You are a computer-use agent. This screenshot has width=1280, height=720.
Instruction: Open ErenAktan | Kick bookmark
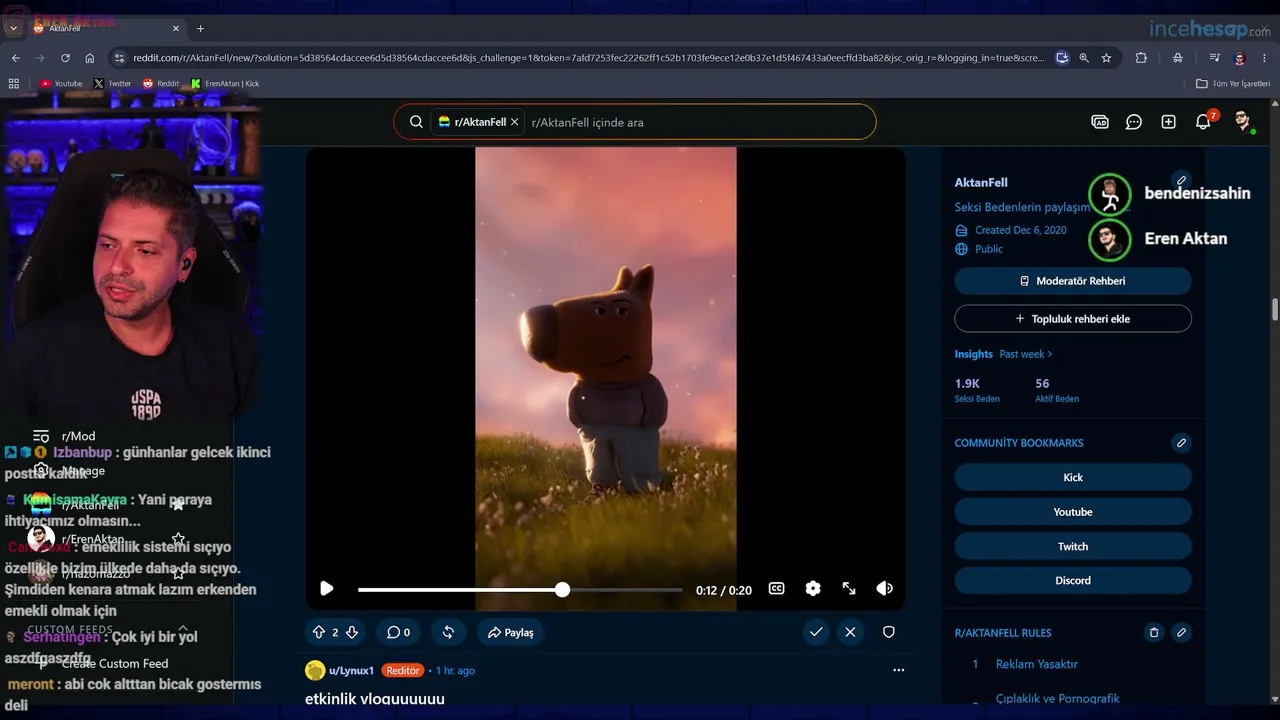225,84
